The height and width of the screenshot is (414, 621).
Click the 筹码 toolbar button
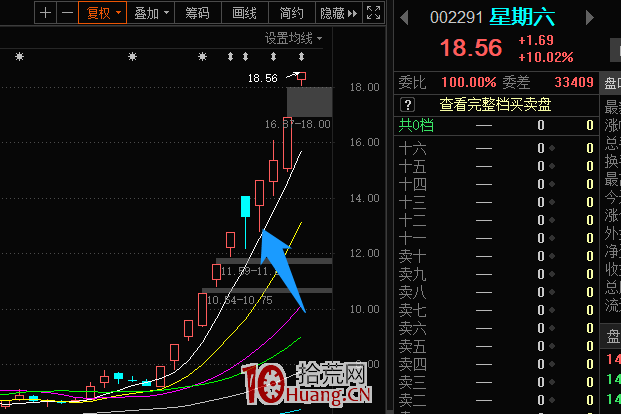[198, 13]
